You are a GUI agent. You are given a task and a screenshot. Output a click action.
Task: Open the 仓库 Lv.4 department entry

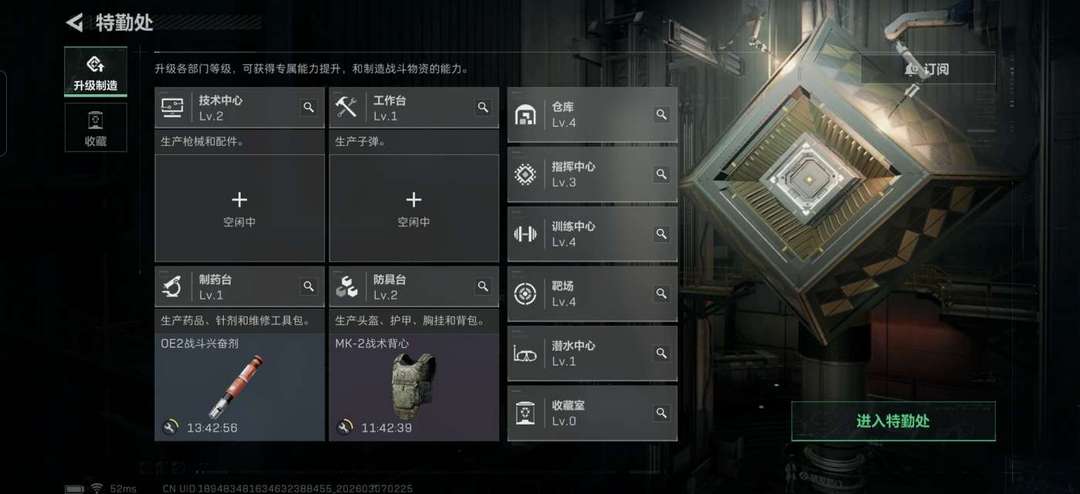[x=592, y=115]
